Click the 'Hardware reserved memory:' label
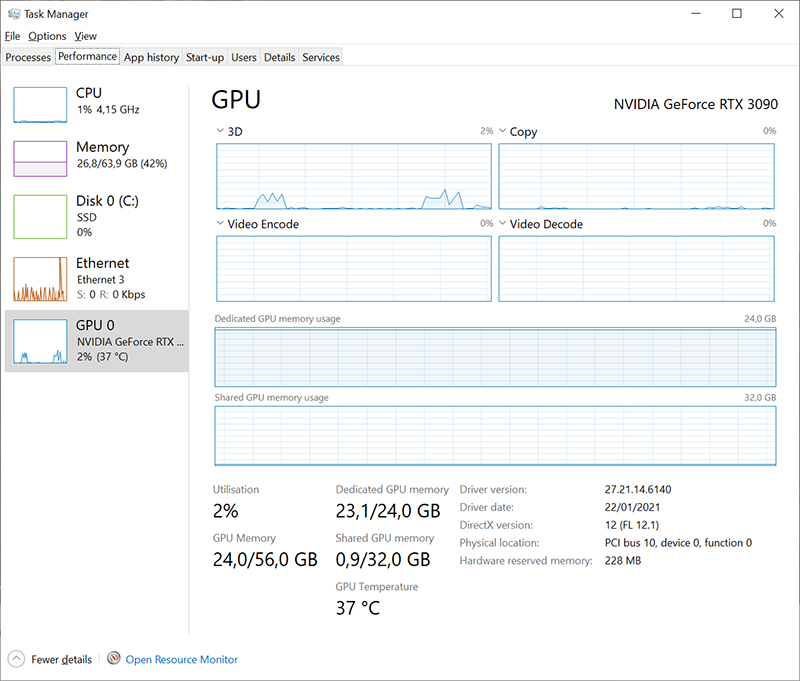The image size is (800, 681). [x=526, y=561]
